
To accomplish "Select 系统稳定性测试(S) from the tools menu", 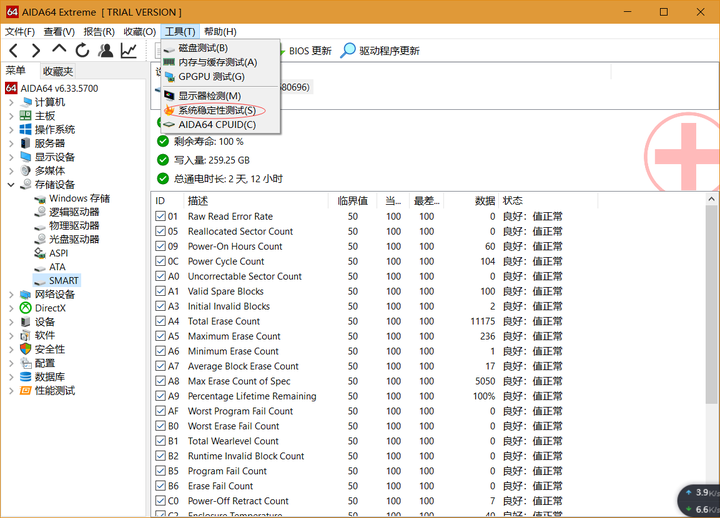I will click(x=216, y=110).
